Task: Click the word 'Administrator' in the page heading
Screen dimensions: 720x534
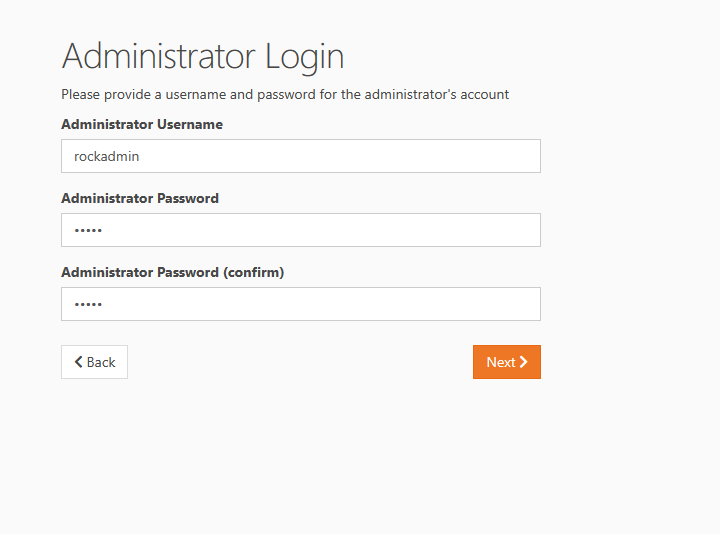Action: pos(159,56)
